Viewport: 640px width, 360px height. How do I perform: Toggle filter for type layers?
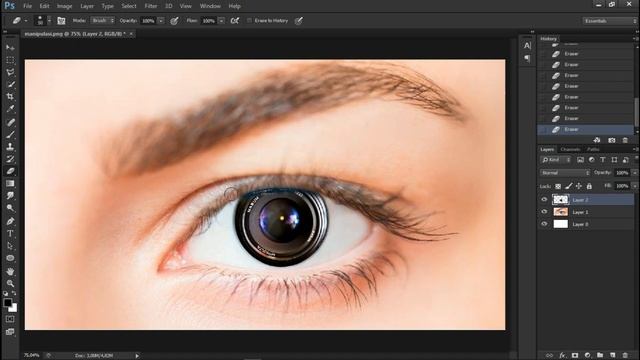[603, 160]
